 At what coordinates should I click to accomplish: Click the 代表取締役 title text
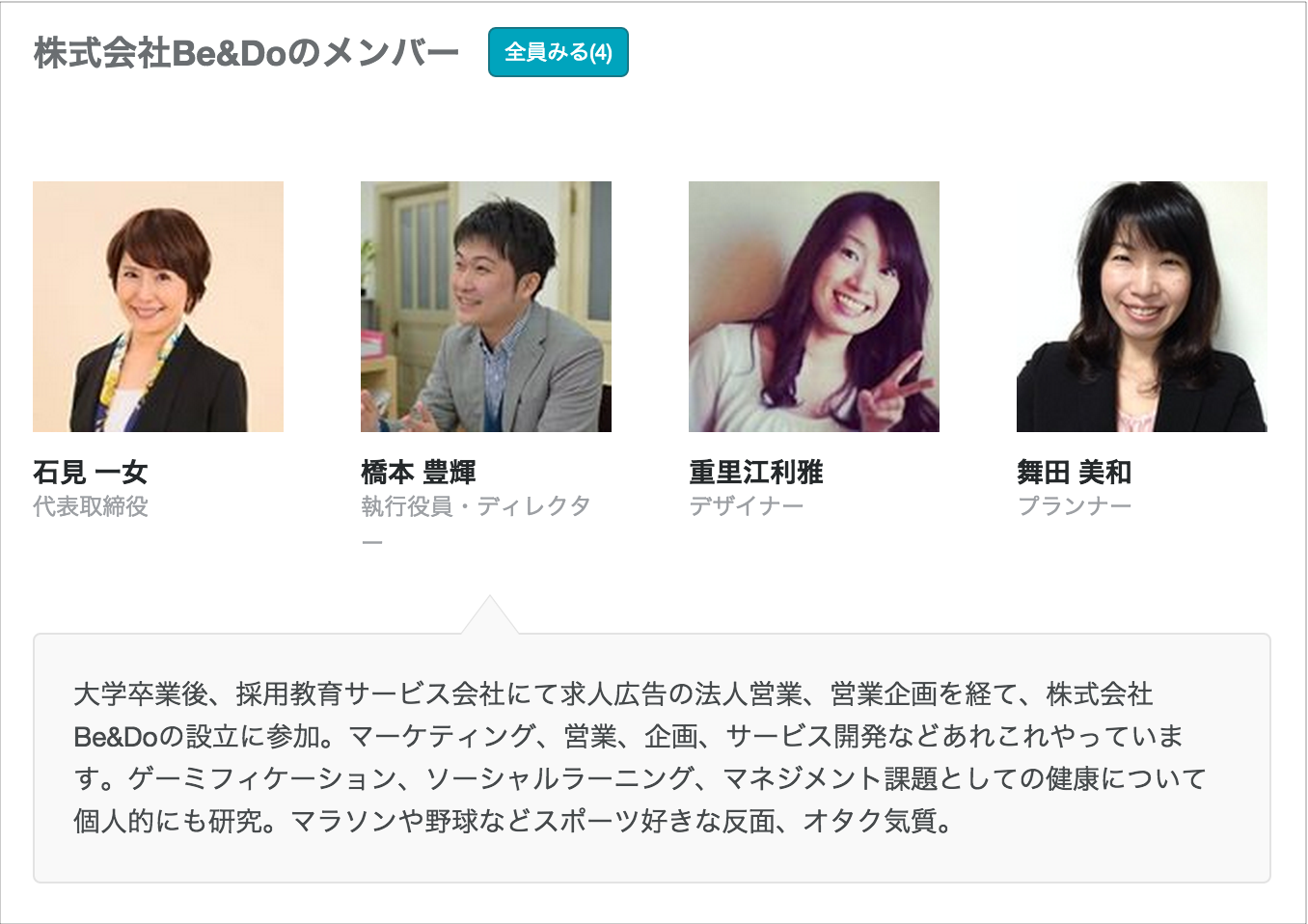pyautogui.click(x=91, y=506)
